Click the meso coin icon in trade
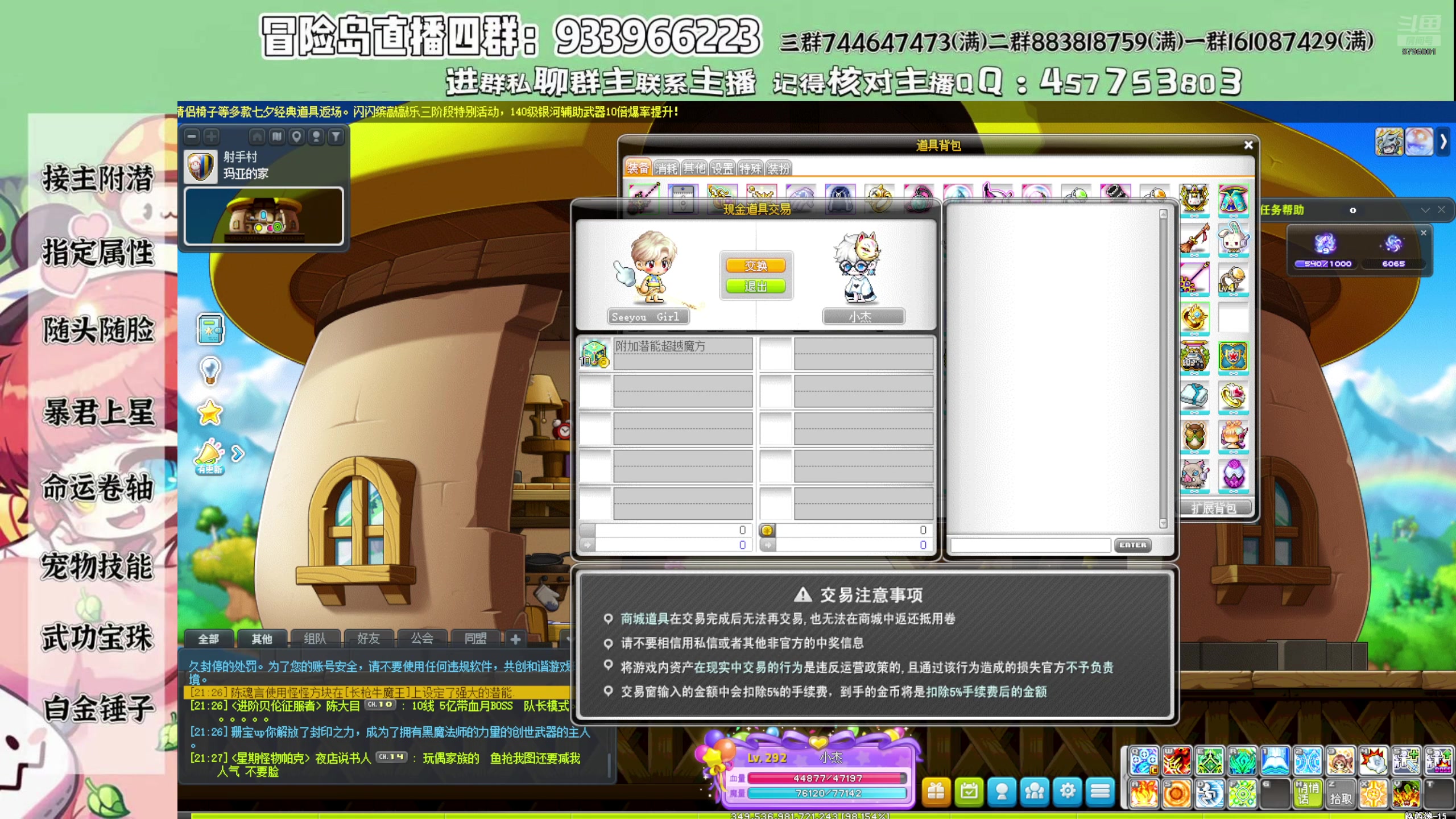 [x=767, y=530]
